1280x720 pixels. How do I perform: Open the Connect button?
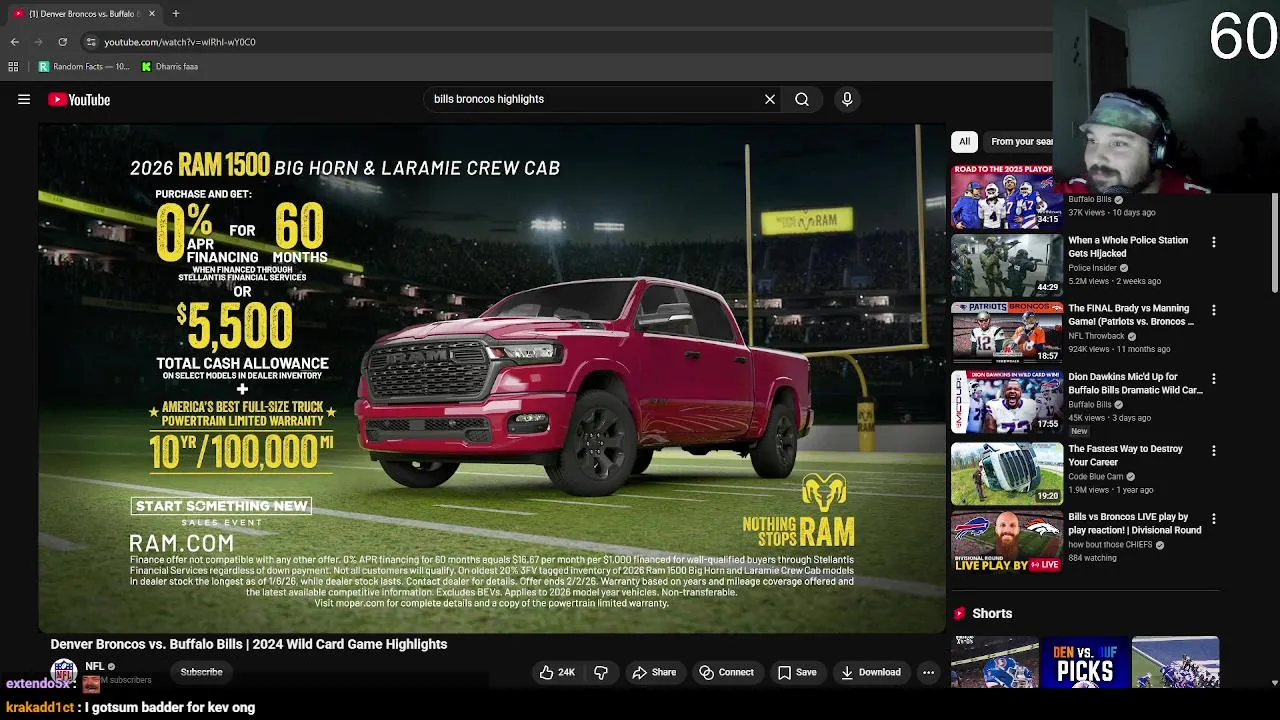tap(726, 672)
